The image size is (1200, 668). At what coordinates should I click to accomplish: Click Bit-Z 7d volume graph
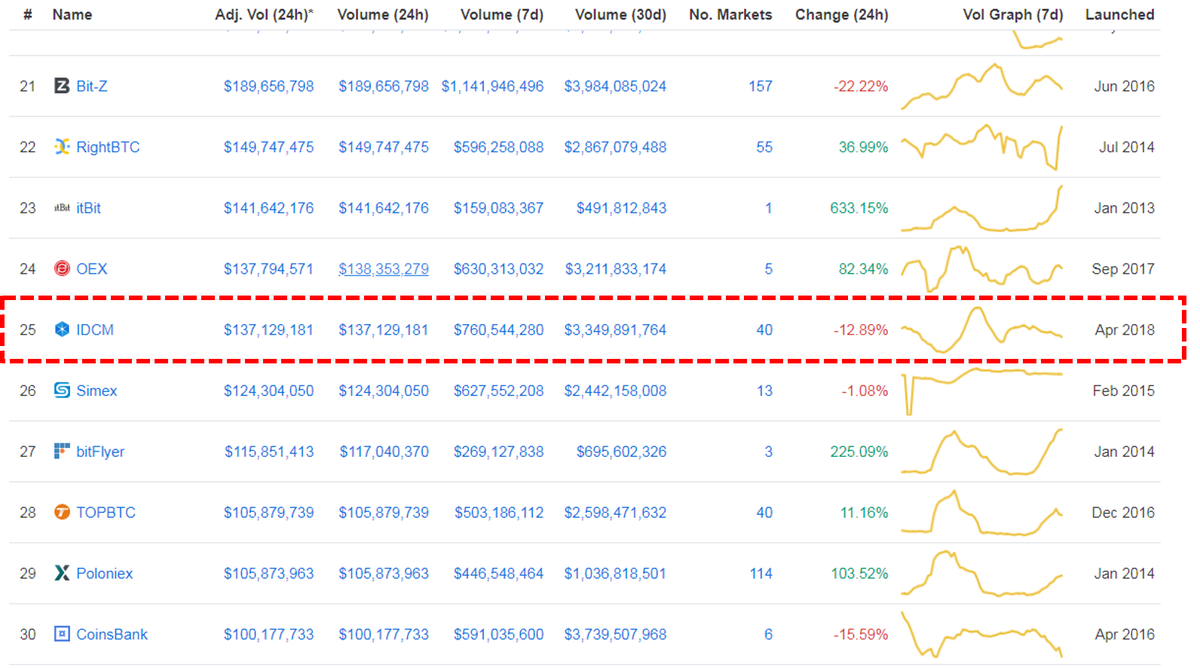point(982,86)
